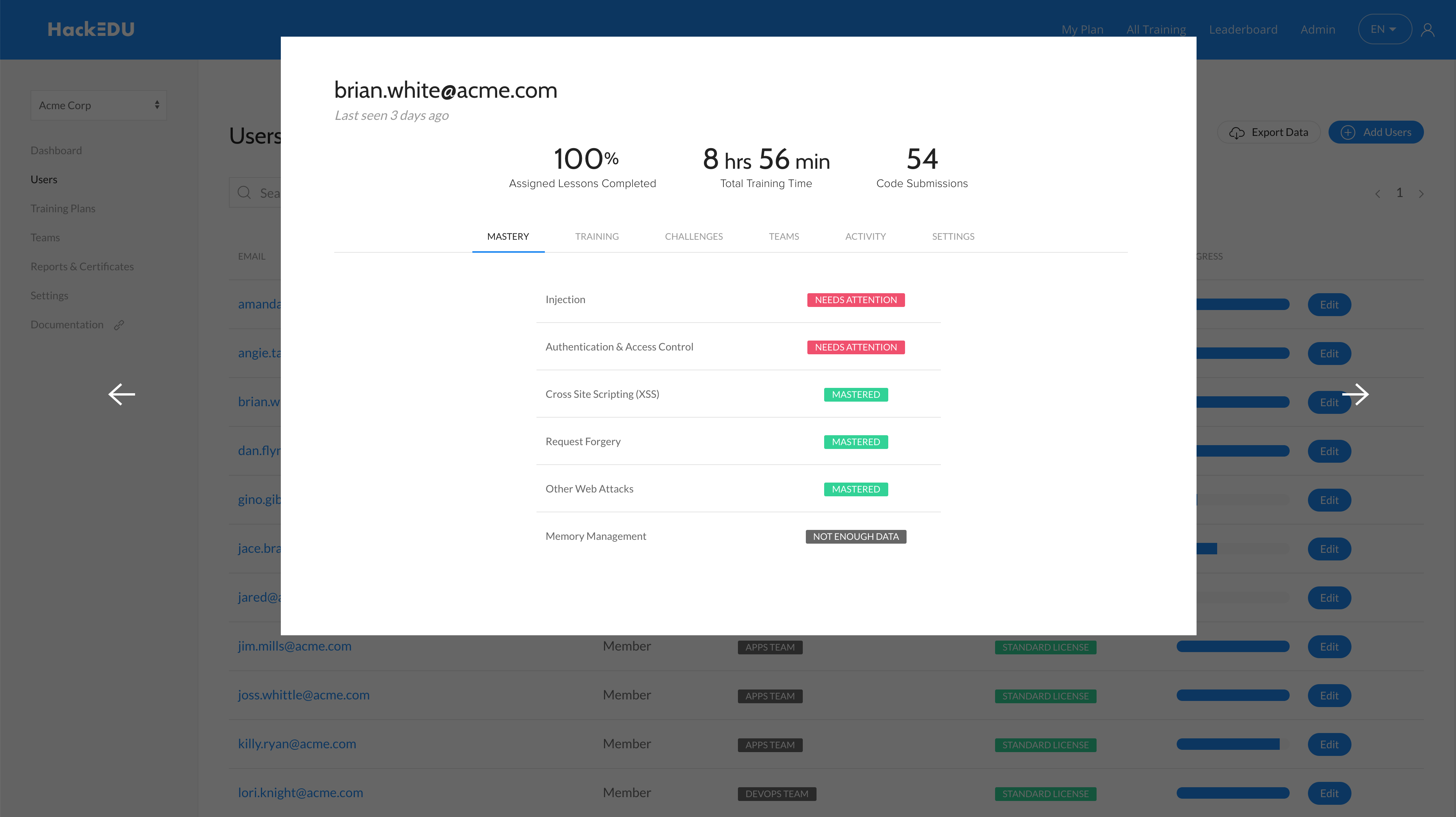The image size is (1456, 817).
Task: Open All Training in top navigation
Action: (x=1156, y=29)
